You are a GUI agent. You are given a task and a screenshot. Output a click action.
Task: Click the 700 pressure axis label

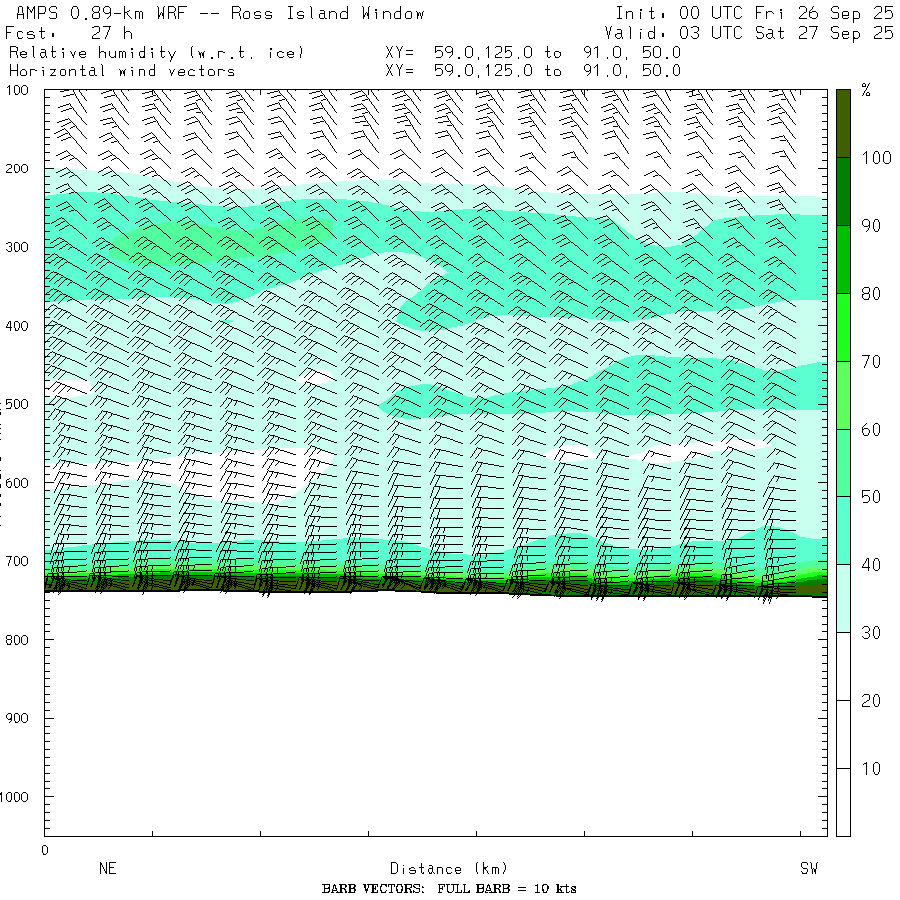(x=17, y=561)
